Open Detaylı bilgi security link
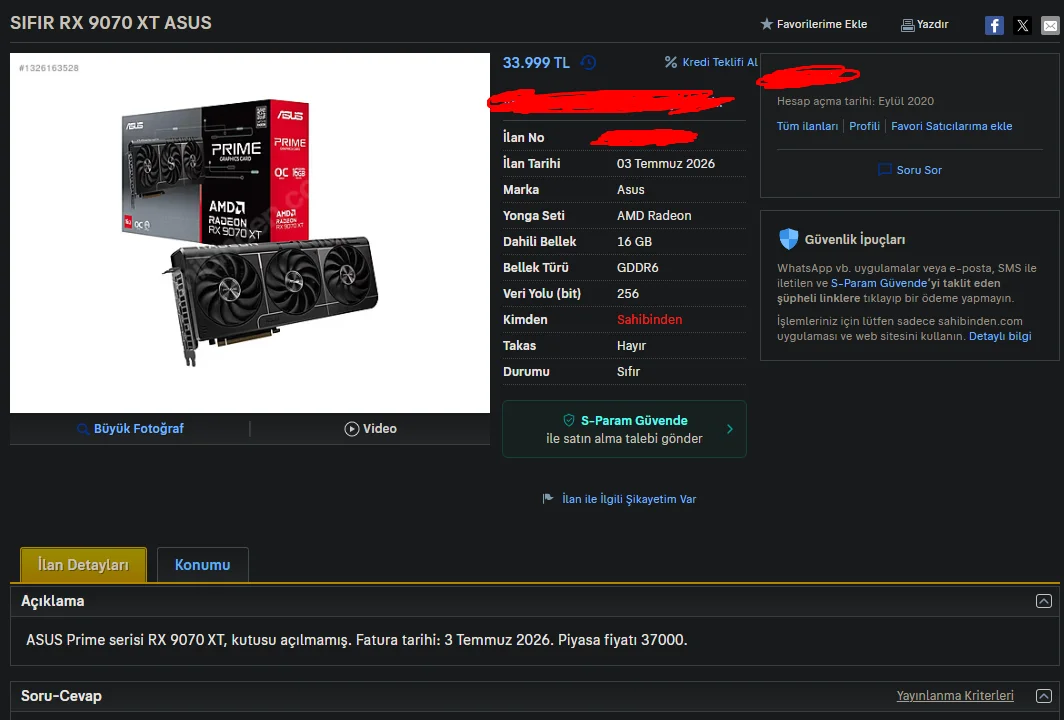The width and height of the screenshot is (1064, 720). click(1000, 336)
